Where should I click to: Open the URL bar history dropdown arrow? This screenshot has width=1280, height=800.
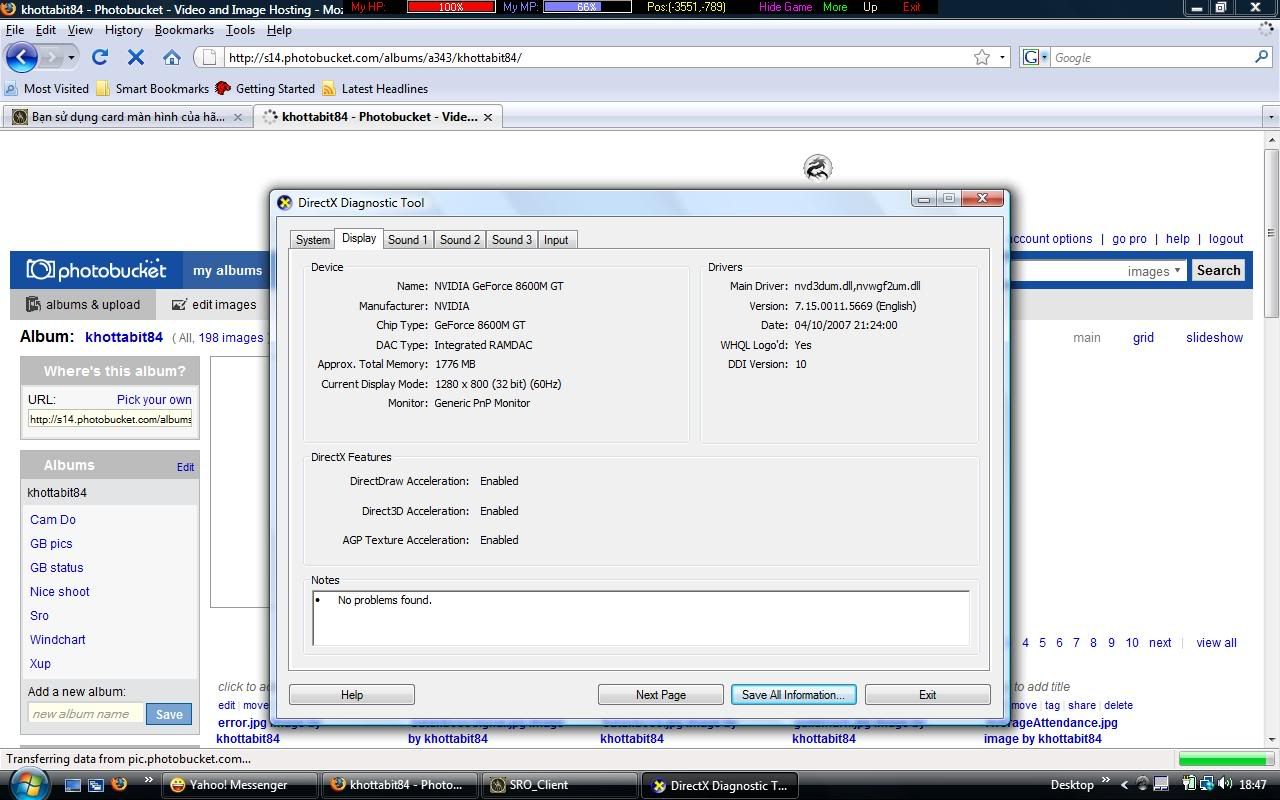[x=1002, y=57]
